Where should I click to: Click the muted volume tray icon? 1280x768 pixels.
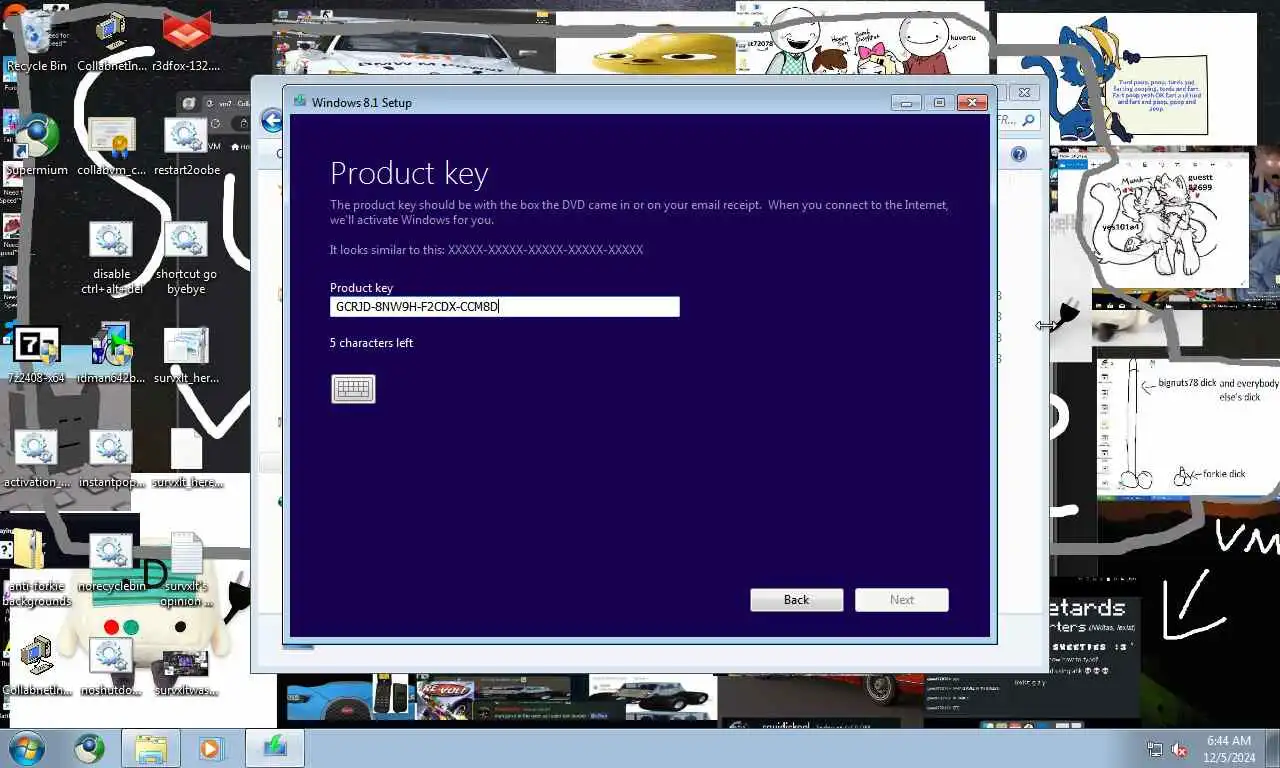coord(1179,749)
